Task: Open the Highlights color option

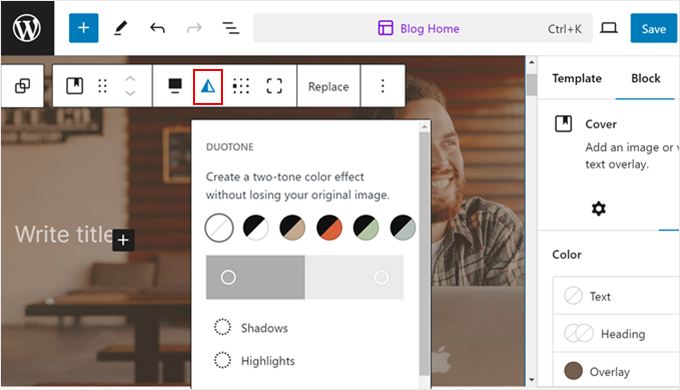Action: [254, 361]
